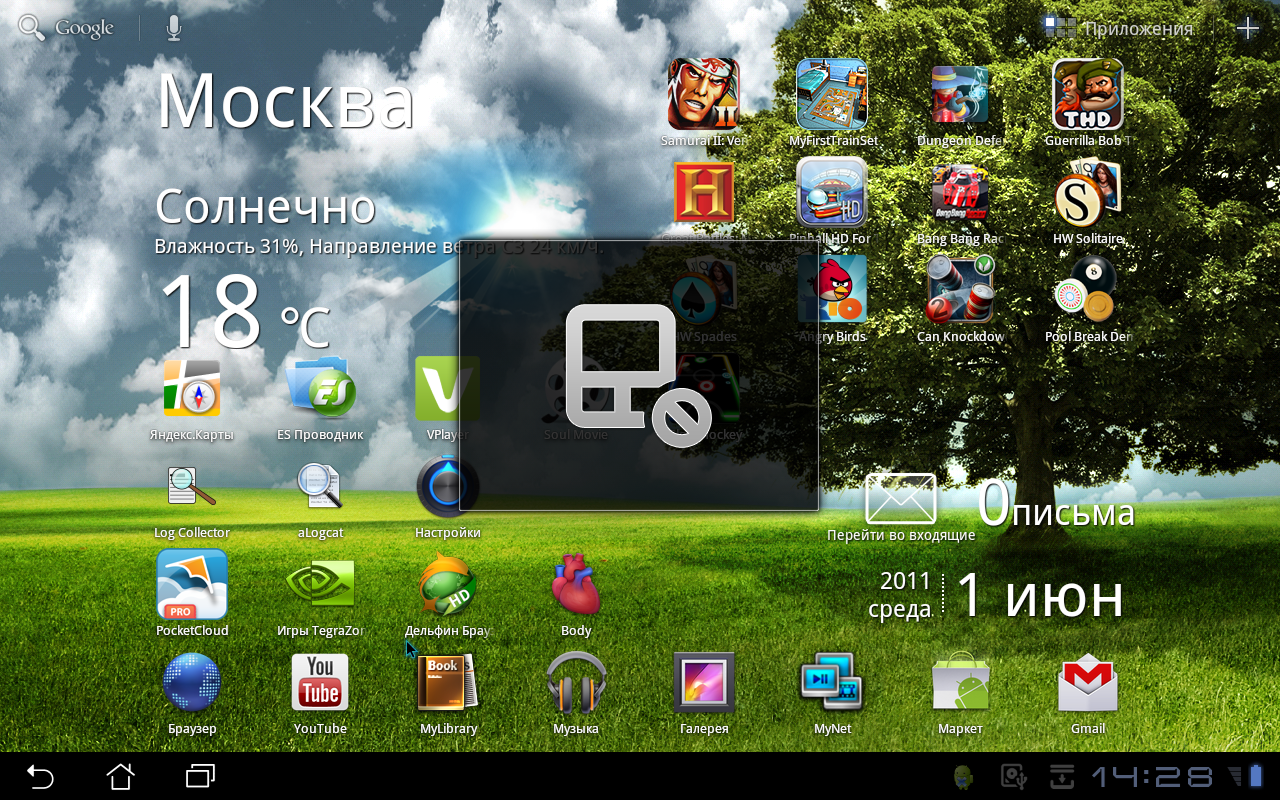The image size is (1280, 800).
Task: Open Guerrilla Bob THD game
Action: click(x=1088, y=95)
